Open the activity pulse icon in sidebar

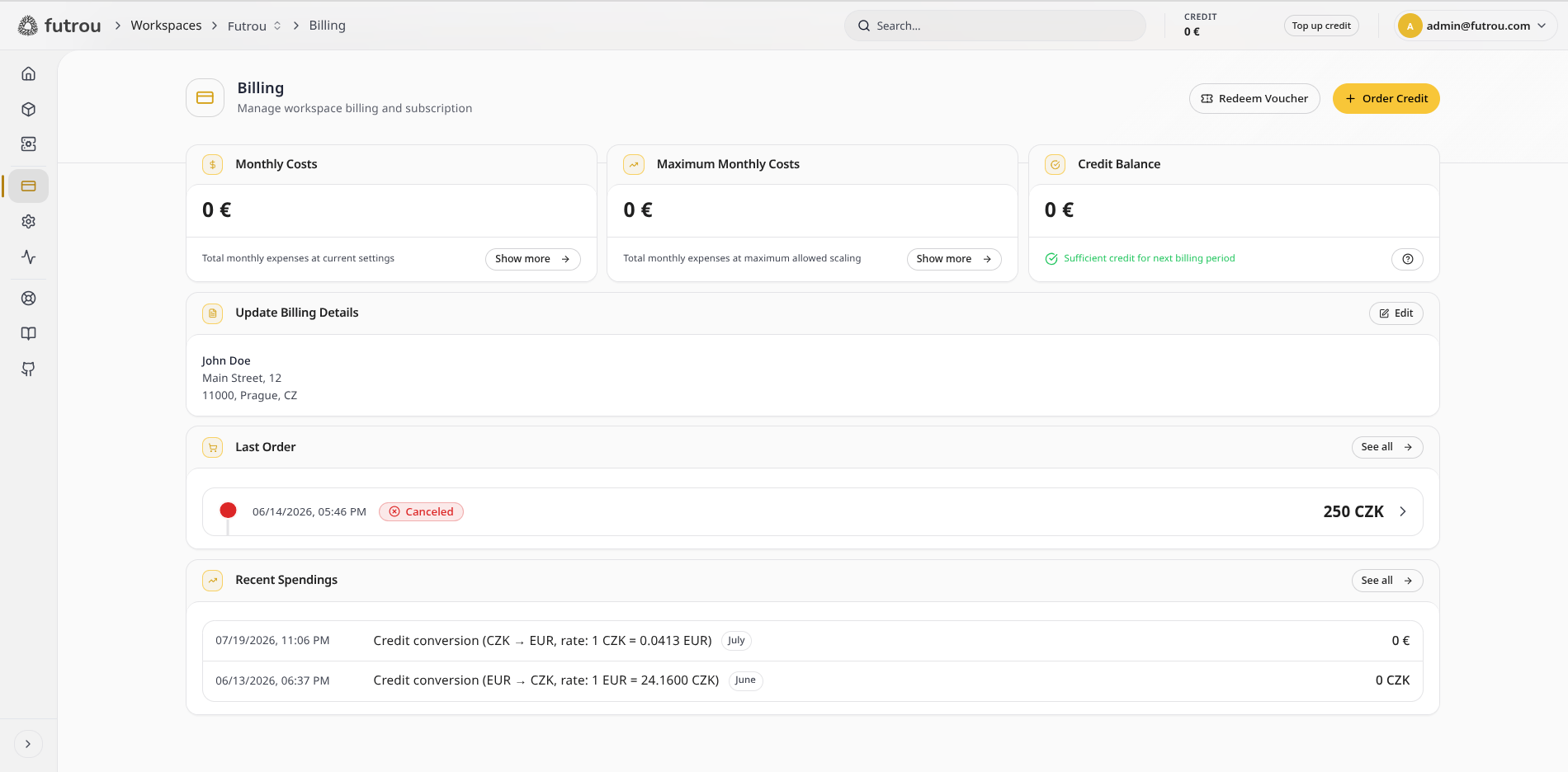(x=29, y=257)
